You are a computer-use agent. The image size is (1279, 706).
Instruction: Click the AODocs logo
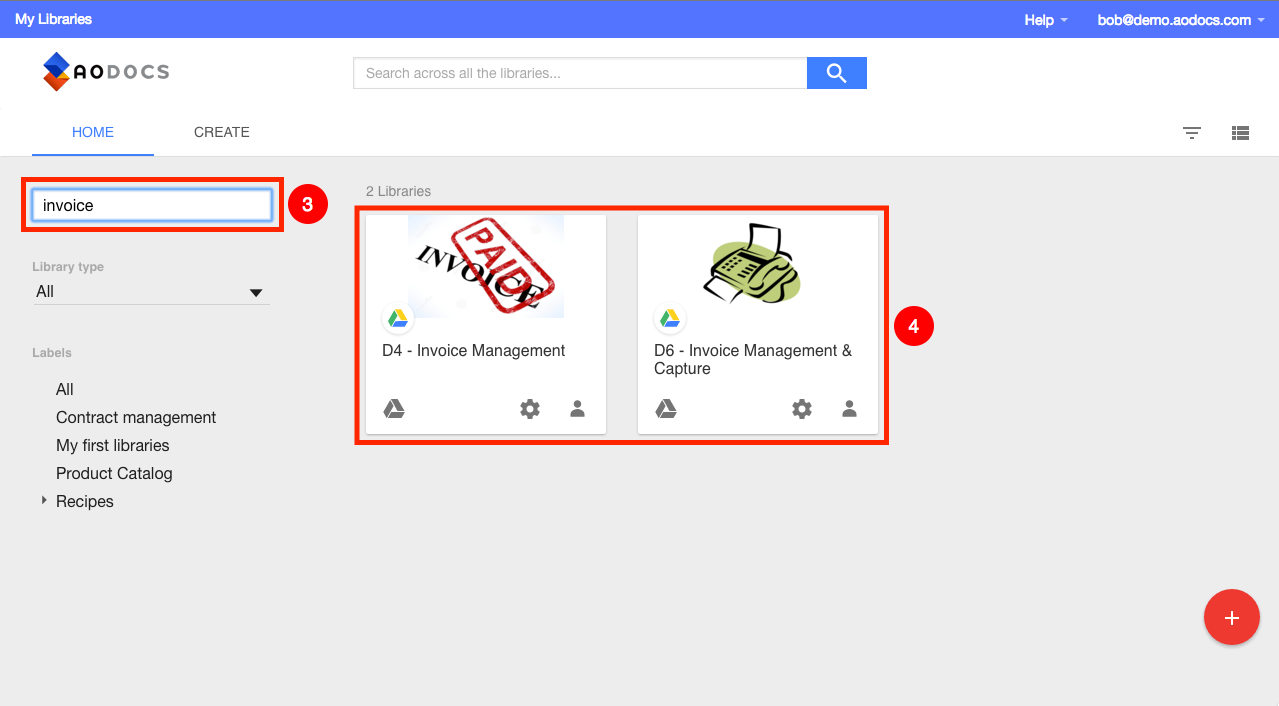(x=106, y=72)
